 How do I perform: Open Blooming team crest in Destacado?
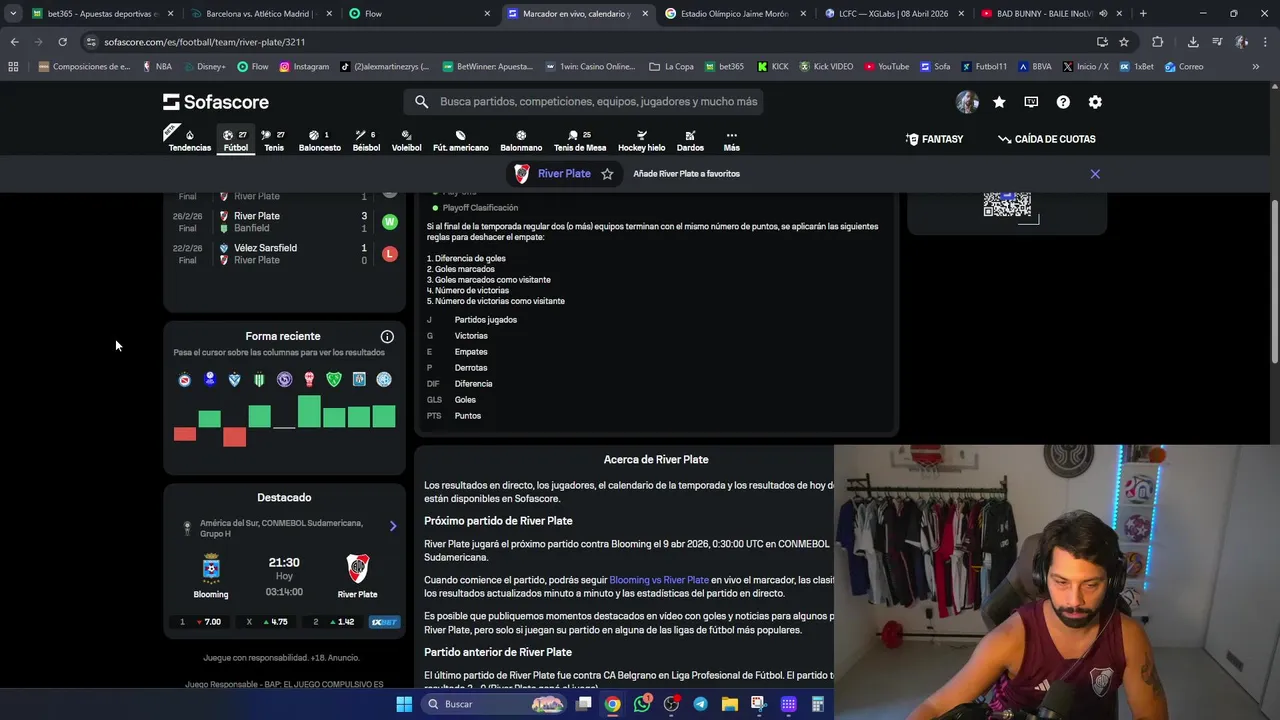pos(211,568)
